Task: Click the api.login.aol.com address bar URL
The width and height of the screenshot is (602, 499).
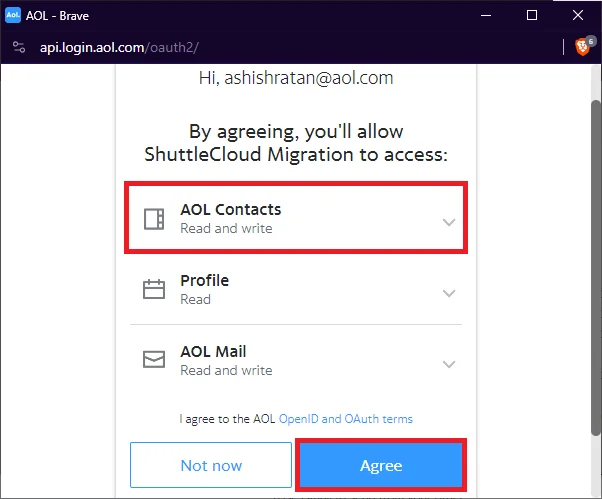Action: point(119,48)
